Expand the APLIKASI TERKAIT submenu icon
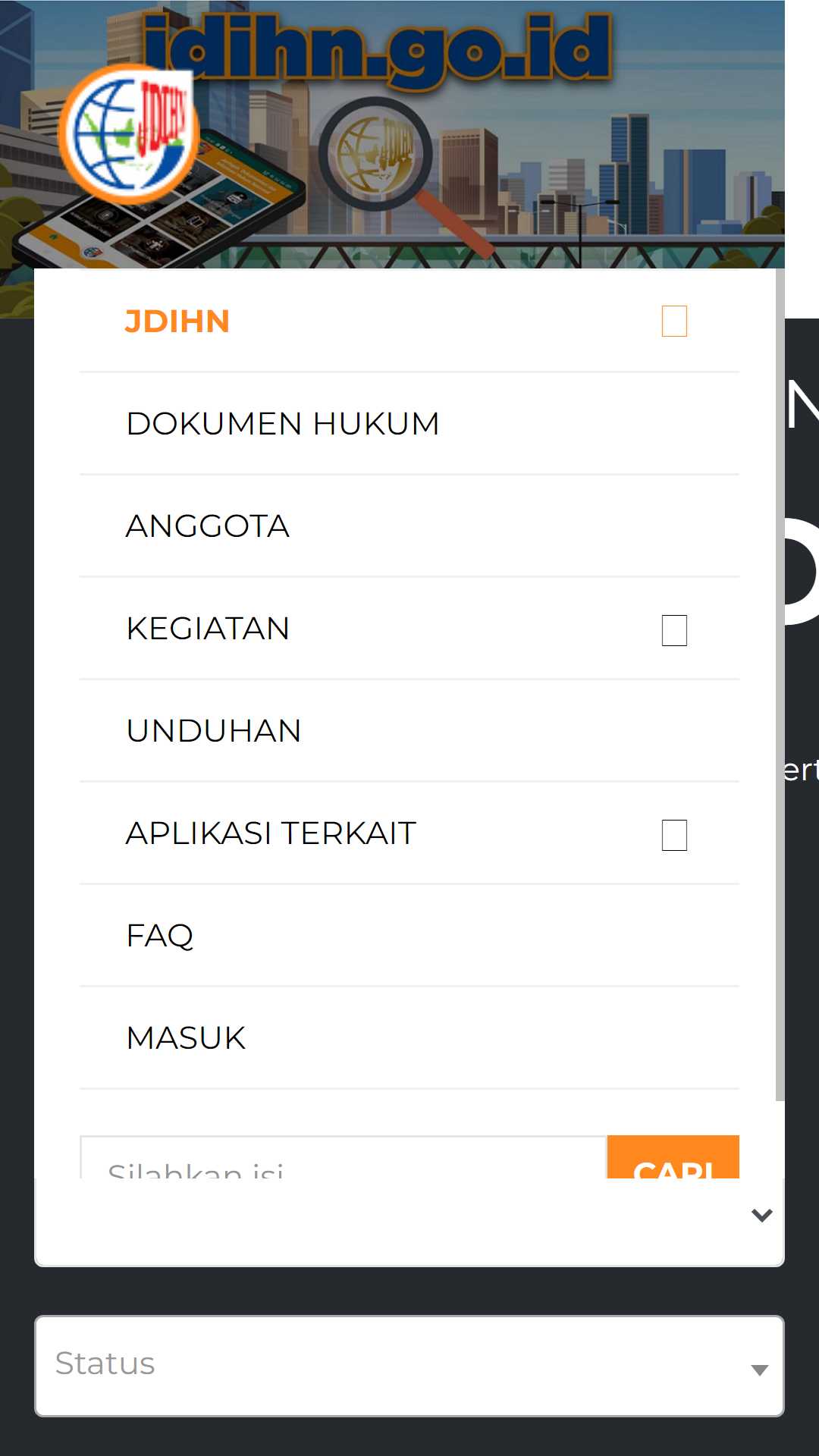 coord(674,835)
